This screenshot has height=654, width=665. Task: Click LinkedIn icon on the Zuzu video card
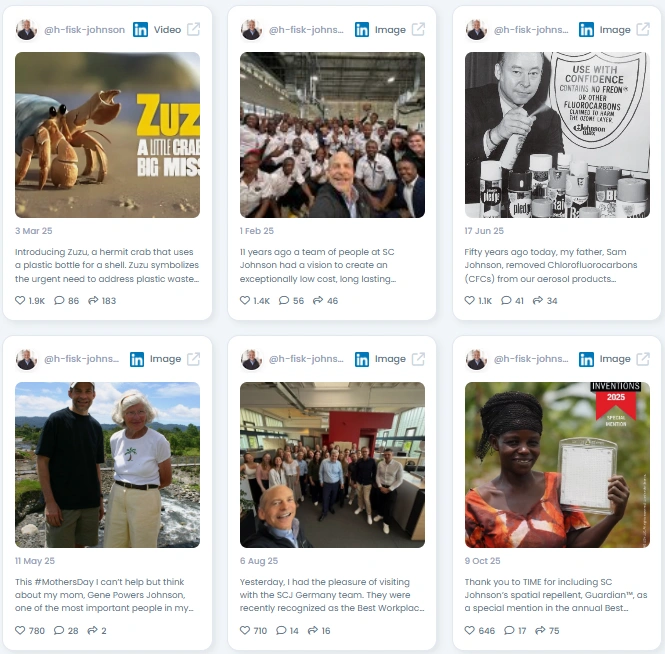tap(140, 30)
